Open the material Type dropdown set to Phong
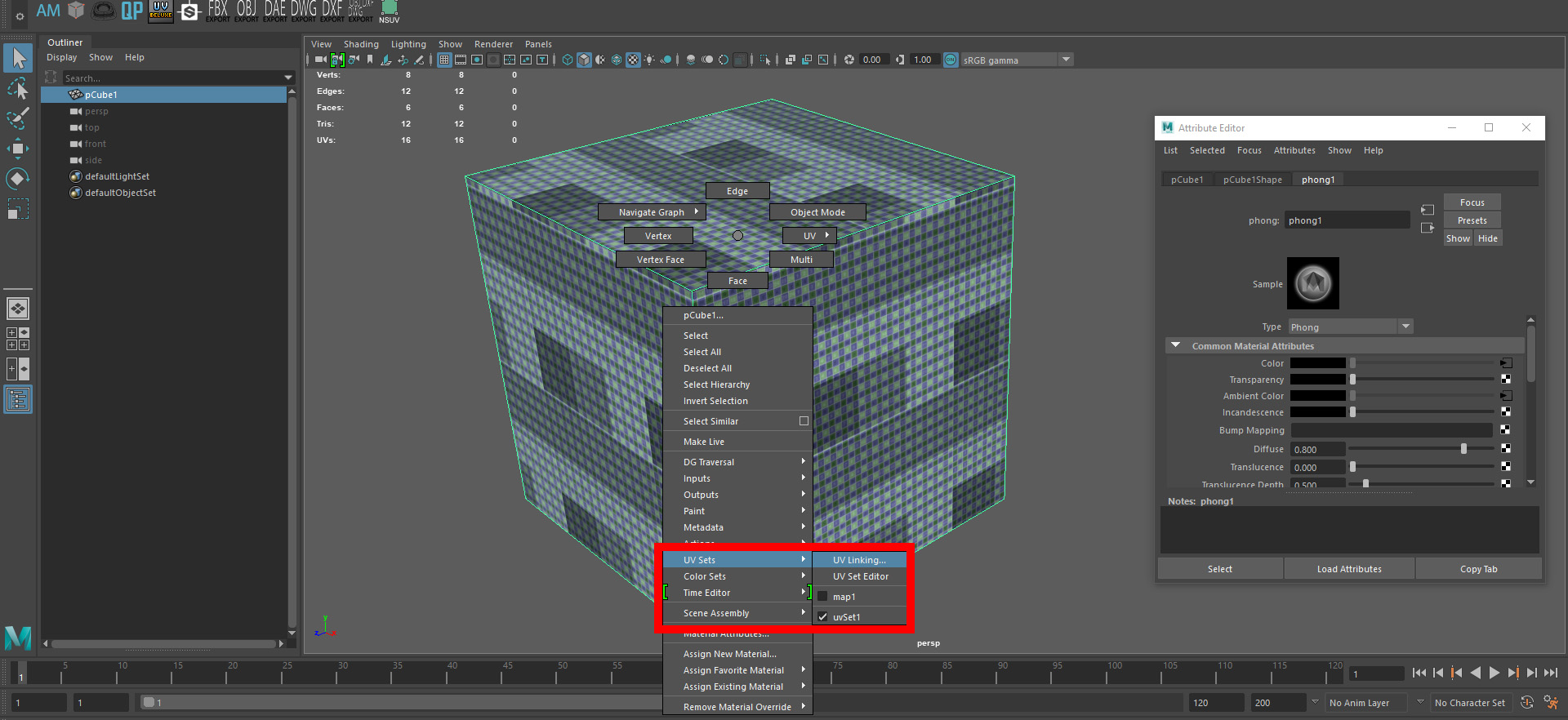Screen dimensions: 1568x720 (x=1405, y=327)
